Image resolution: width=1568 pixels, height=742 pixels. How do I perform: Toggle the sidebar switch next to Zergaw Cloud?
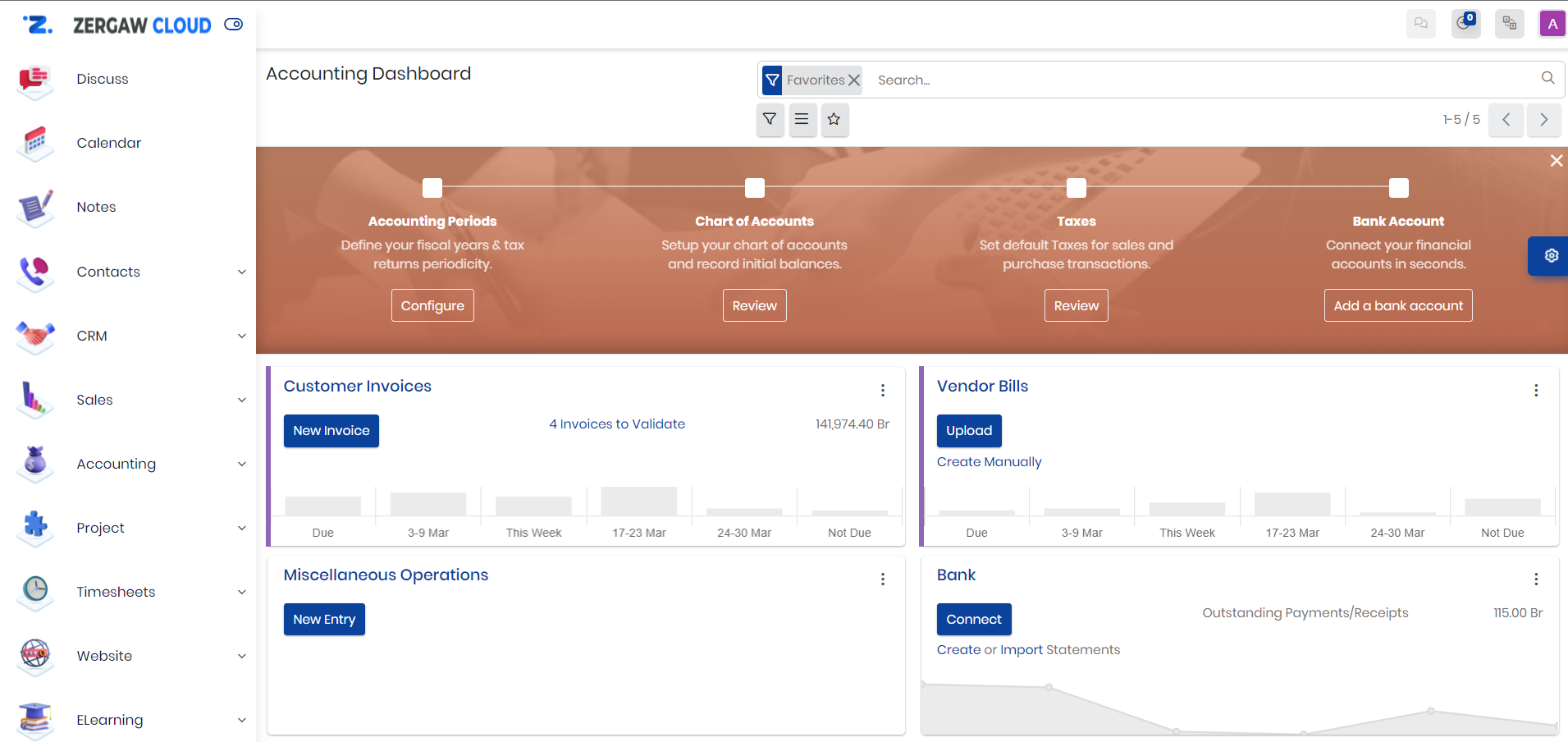pyautogui.click(x=234, y=25)
